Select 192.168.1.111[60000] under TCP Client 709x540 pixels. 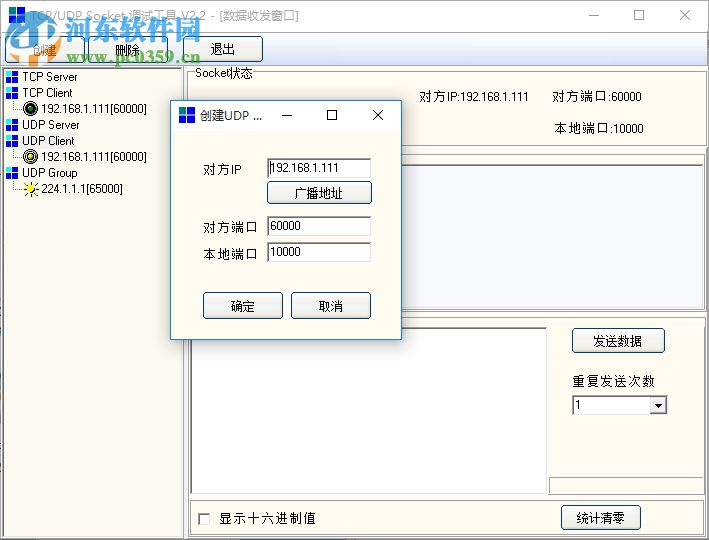click(94, 109)
